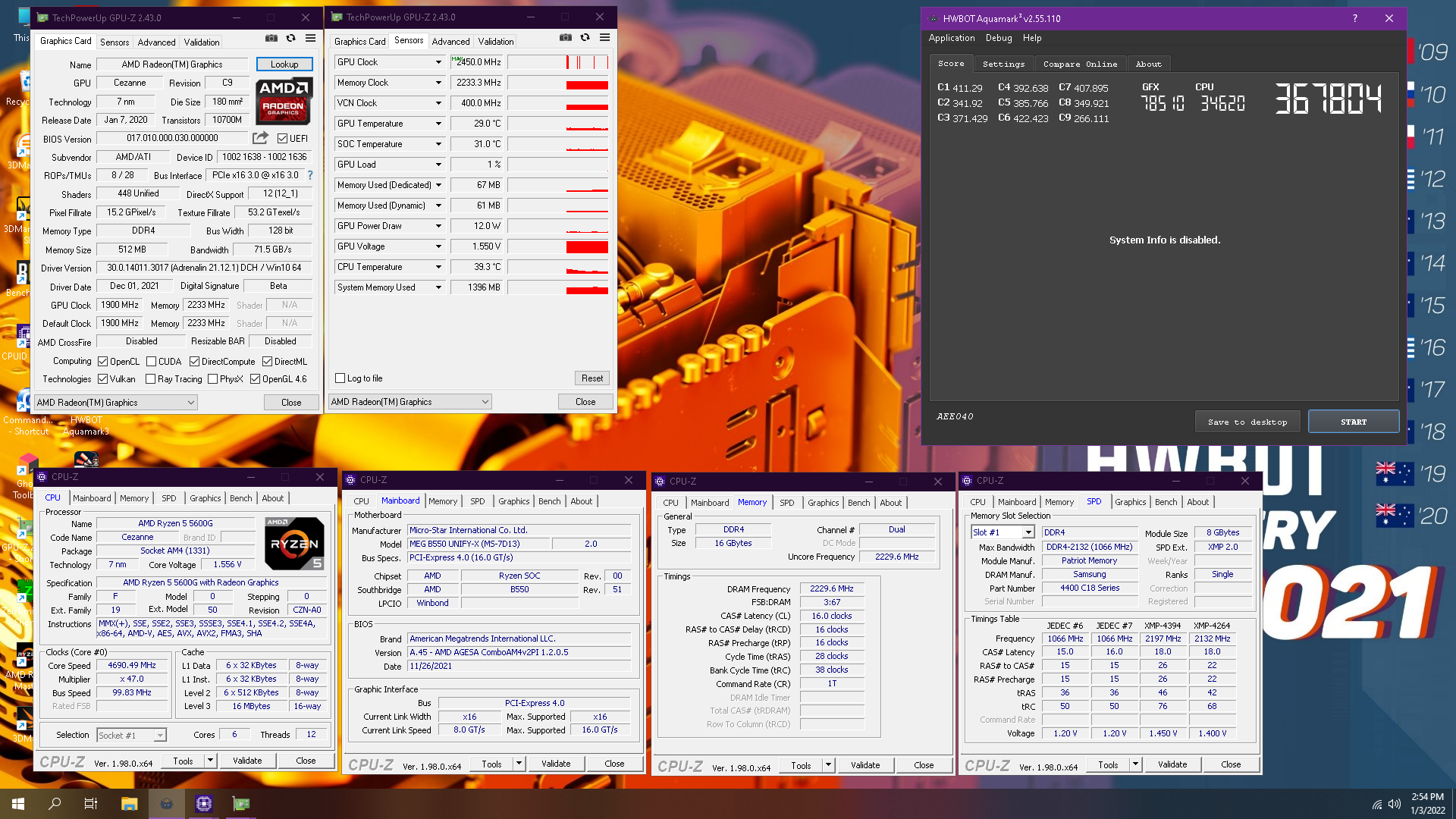
Task: Click the System Memory Used sensor graph
Action: [x=558, y=287]
